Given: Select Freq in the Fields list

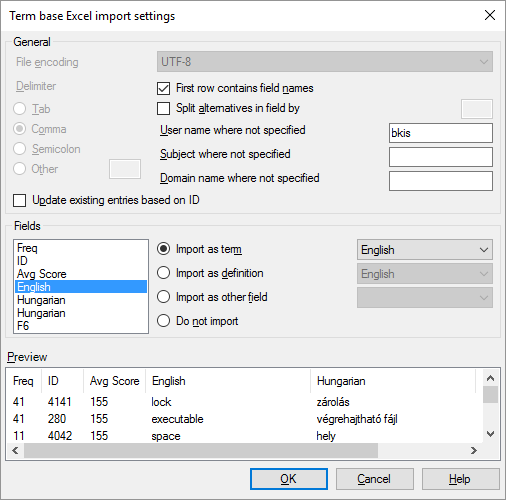Looking at the screenshot, I should (x=81, y=248).
